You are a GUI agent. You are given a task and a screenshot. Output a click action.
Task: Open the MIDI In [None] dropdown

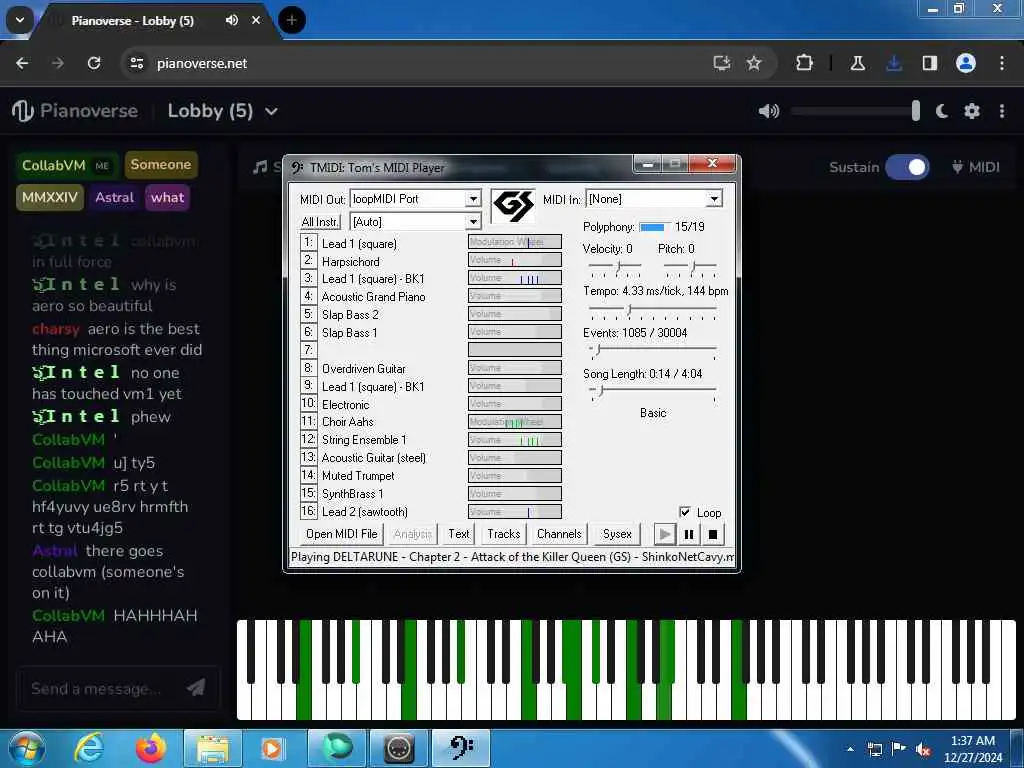click(714, 199)
